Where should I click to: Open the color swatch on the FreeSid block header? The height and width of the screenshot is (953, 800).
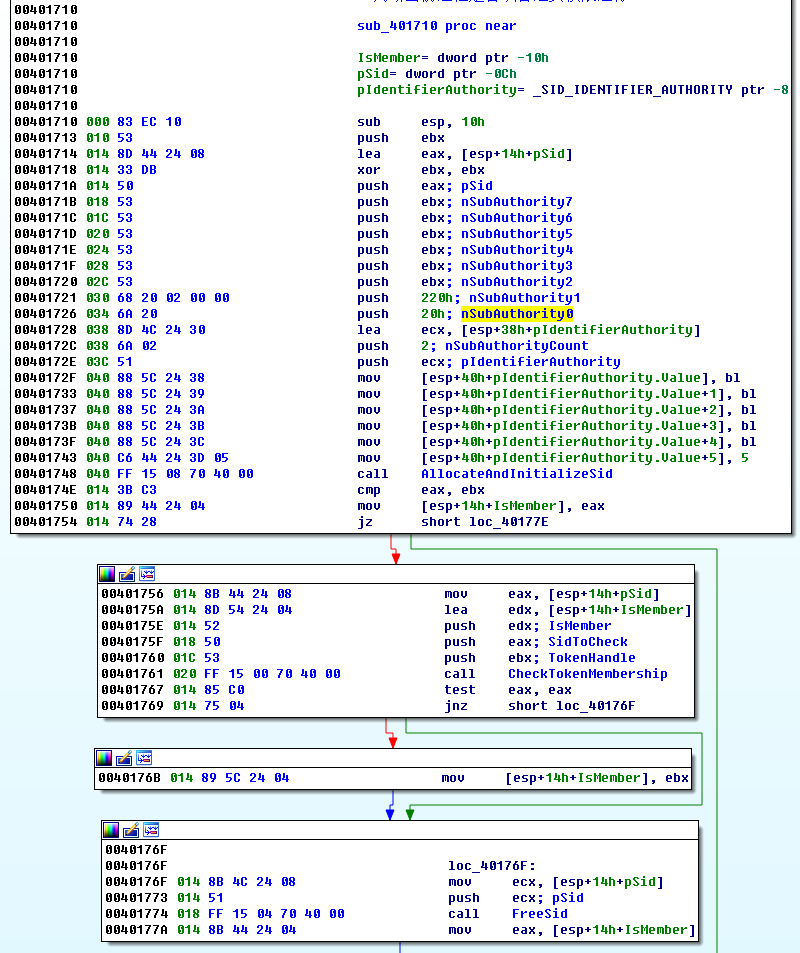click(111, 830)
